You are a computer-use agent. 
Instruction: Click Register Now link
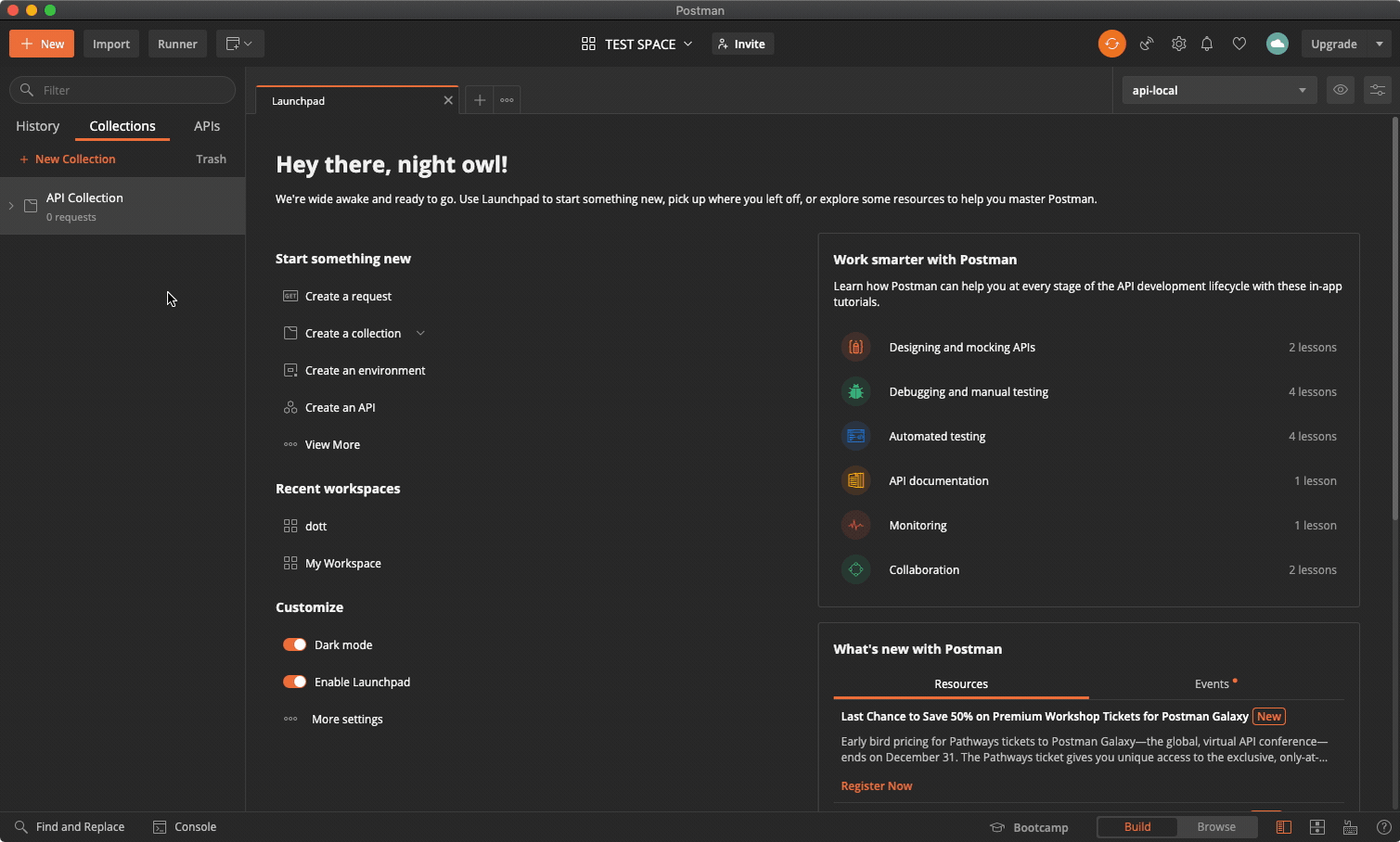(877, 785)
